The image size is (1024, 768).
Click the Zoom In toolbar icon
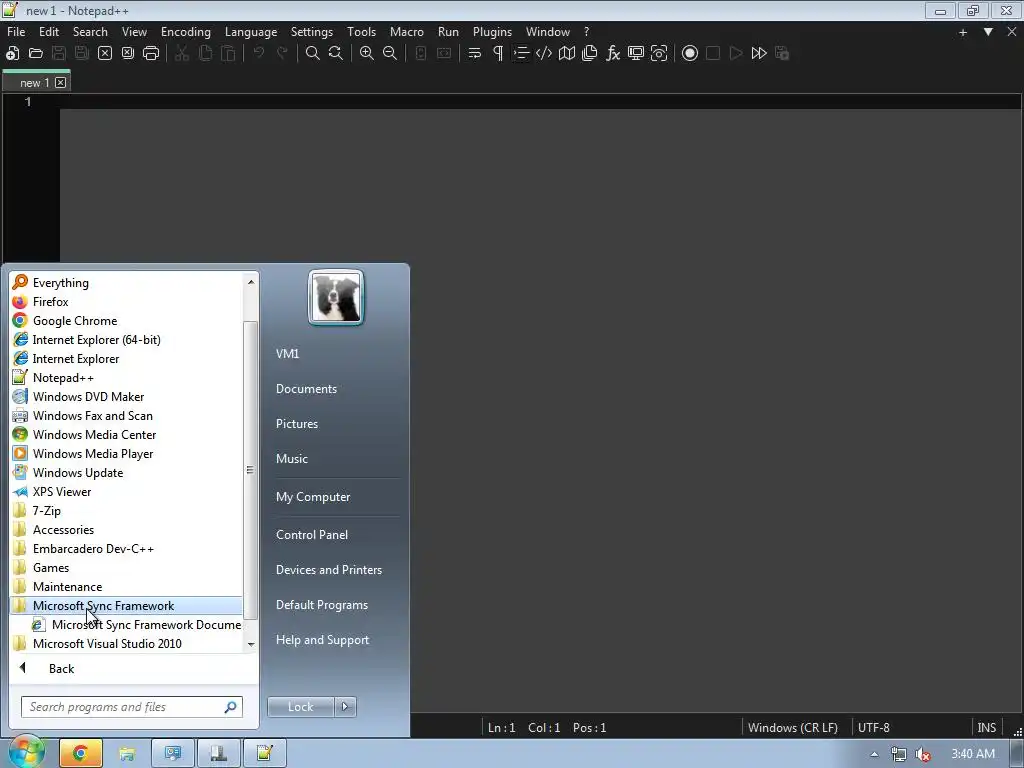367,54
